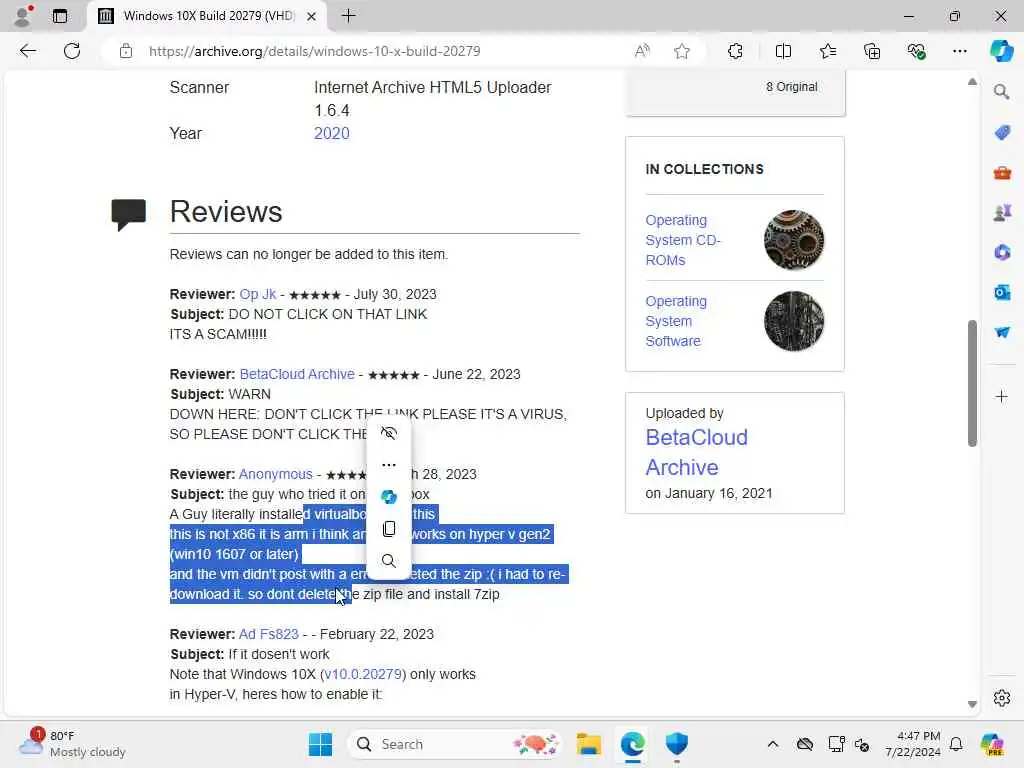The width and height of the screenshot is (1024, 768).
Task: Open Windows Security shield on taskbar
Action: [x=677, y=744]
